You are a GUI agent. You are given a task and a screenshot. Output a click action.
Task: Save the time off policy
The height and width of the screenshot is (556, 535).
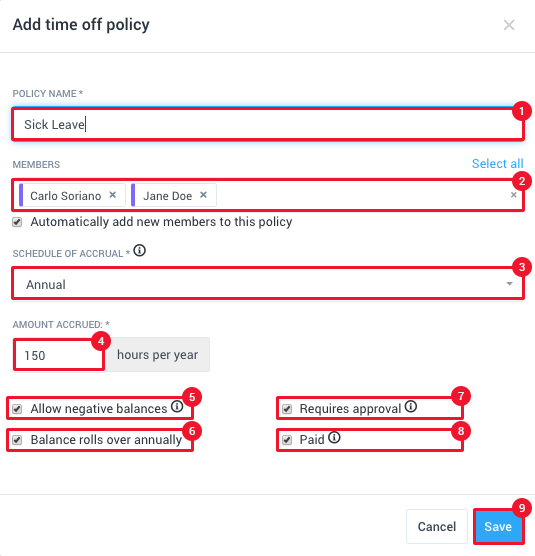[x=498, y=527]
